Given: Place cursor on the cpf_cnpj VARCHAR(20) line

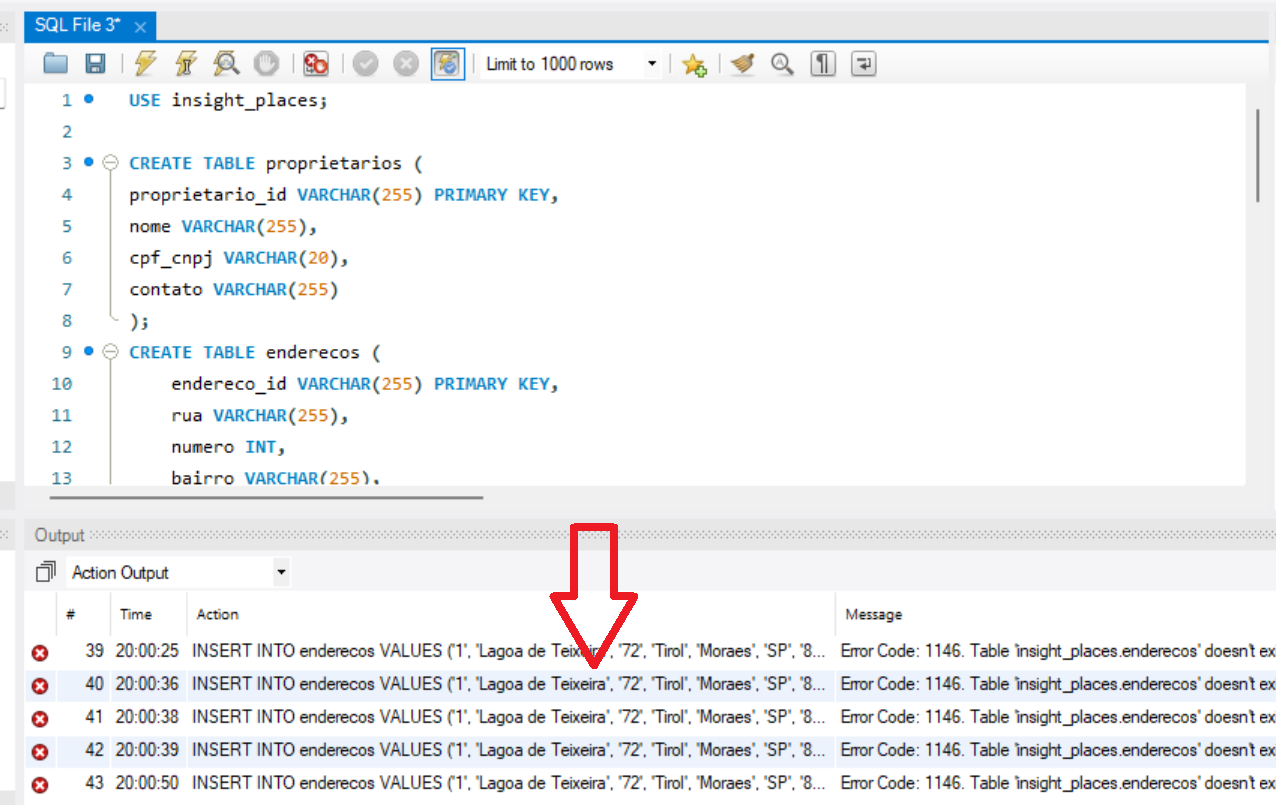Looking at the screenshot, I should click(238, 258).
